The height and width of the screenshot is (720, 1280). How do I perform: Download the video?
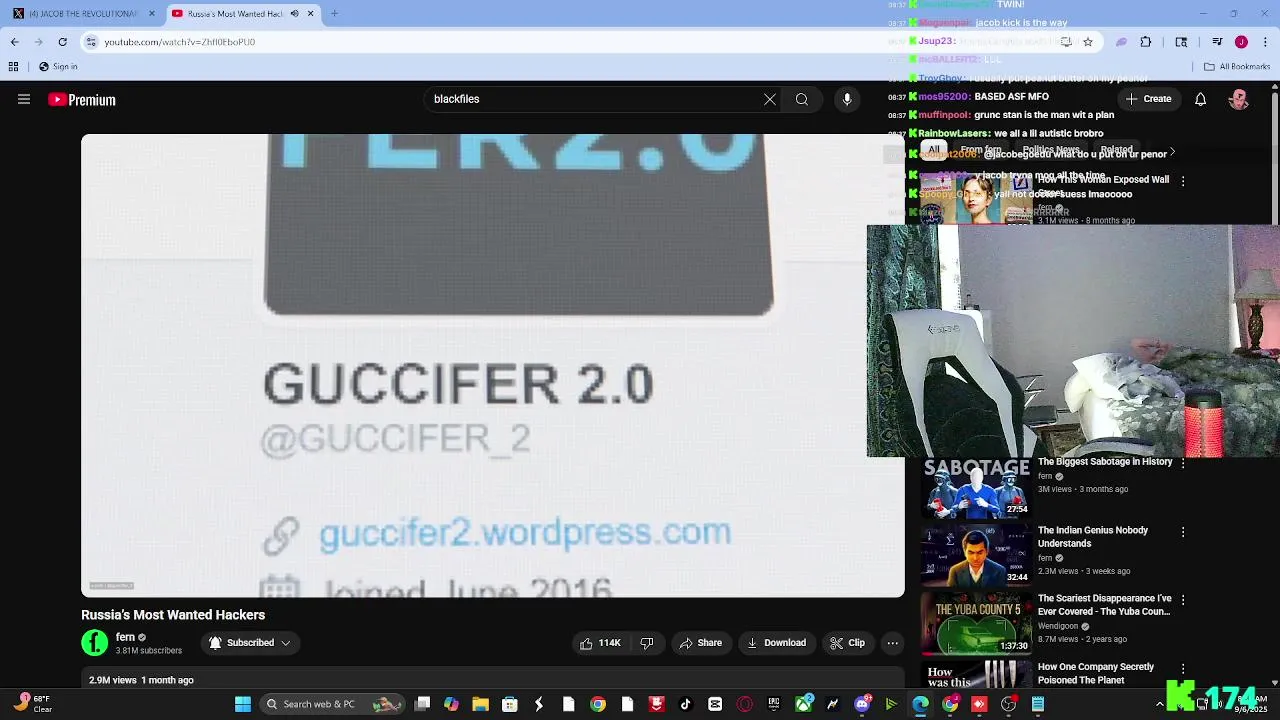click(x=776, y=643)
